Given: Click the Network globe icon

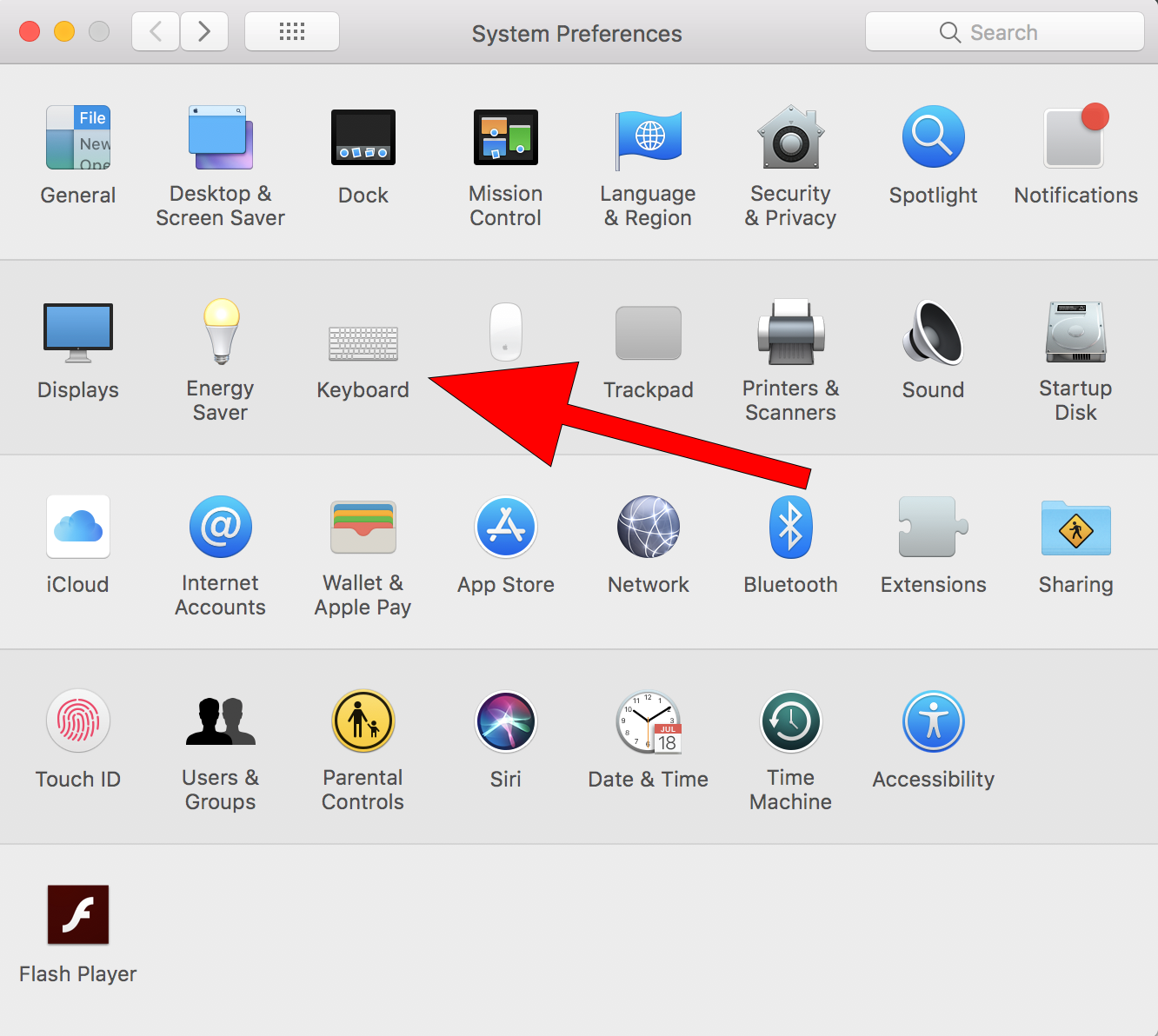Looking at the screenshot, I should coord(648,528).
